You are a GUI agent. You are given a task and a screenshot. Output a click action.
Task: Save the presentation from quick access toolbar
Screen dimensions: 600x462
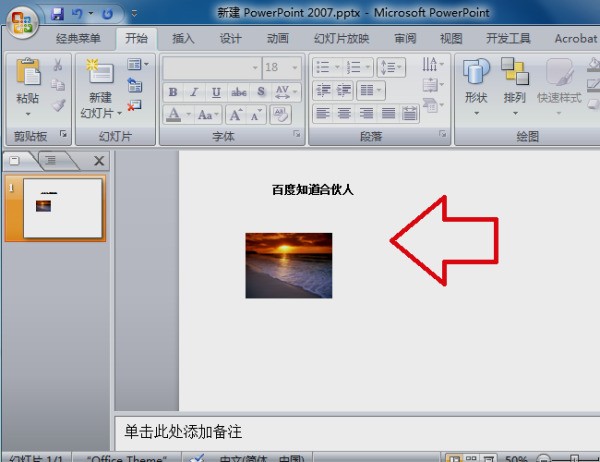click(x=57, y=14)
